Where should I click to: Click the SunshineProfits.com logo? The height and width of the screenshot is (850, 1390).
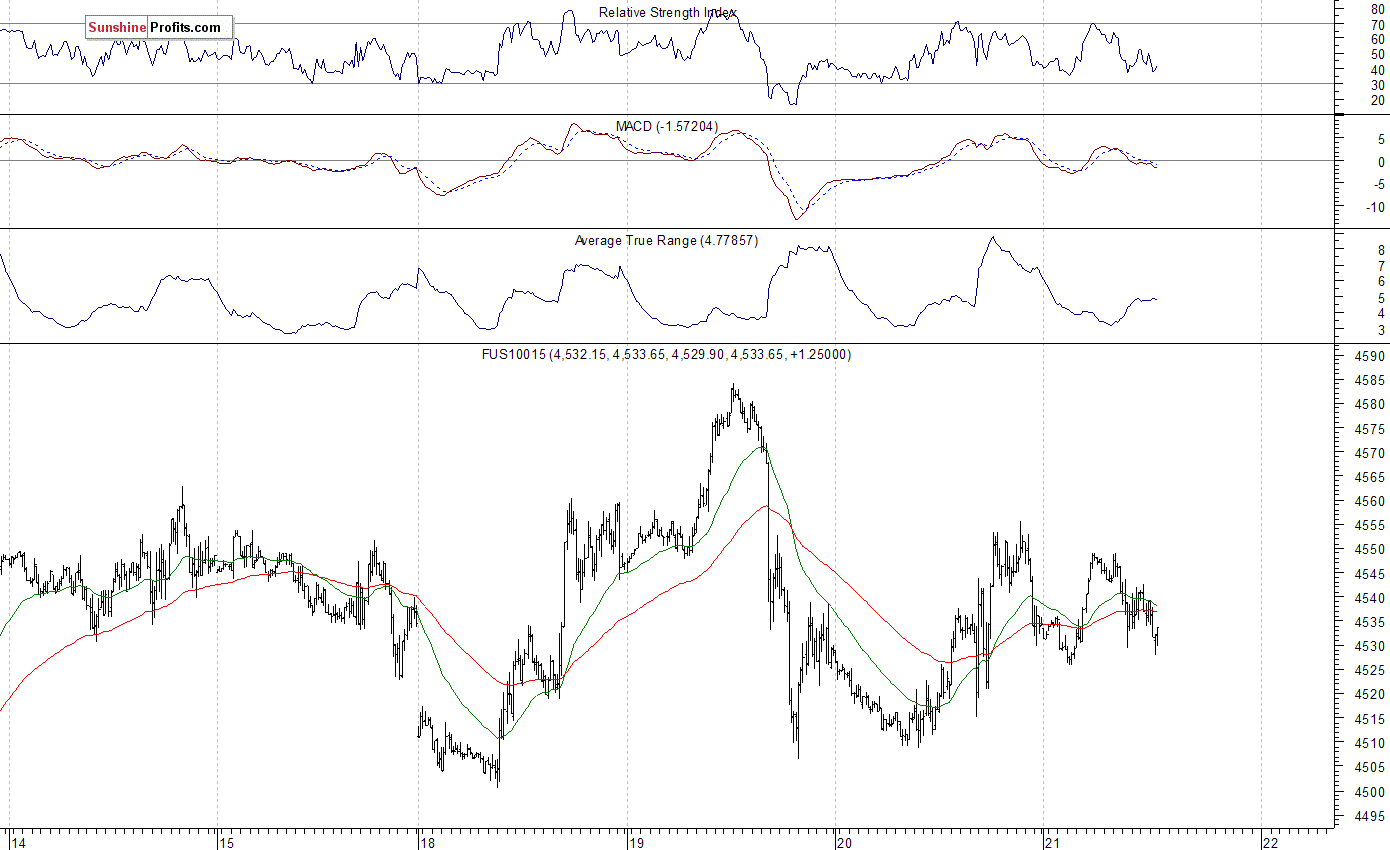(x=158, y=27)
